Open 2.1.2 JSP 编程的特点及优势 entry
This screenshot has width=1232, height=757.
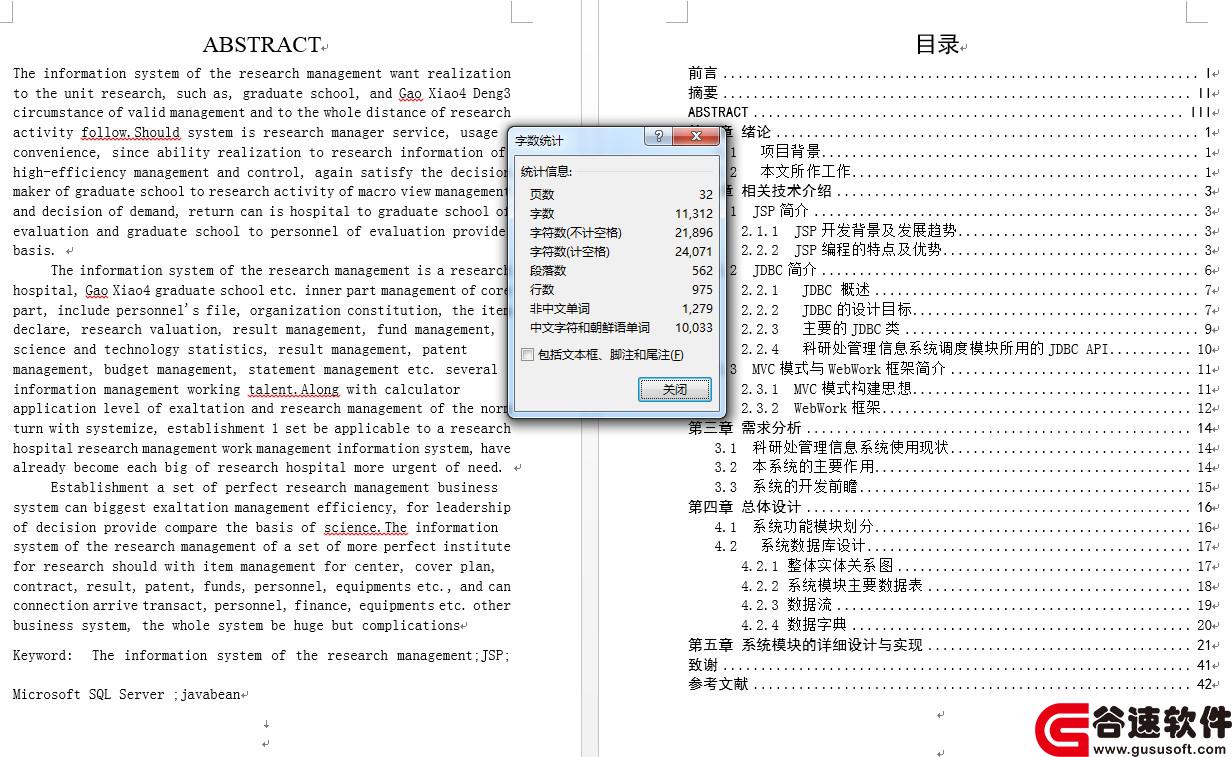(976, 250)
